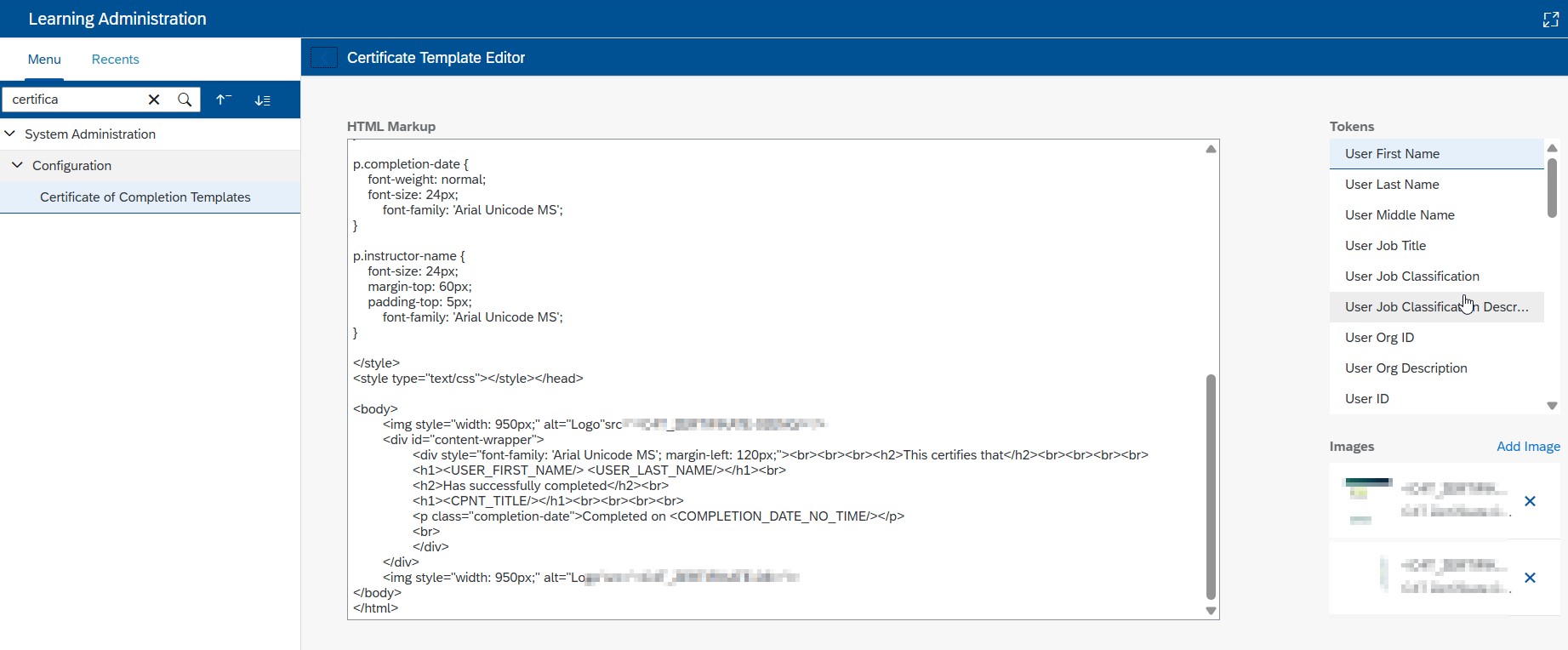Click back button beside Certificate Template Editor
This screenshot has height=650, width=1568.
(323, 58)
